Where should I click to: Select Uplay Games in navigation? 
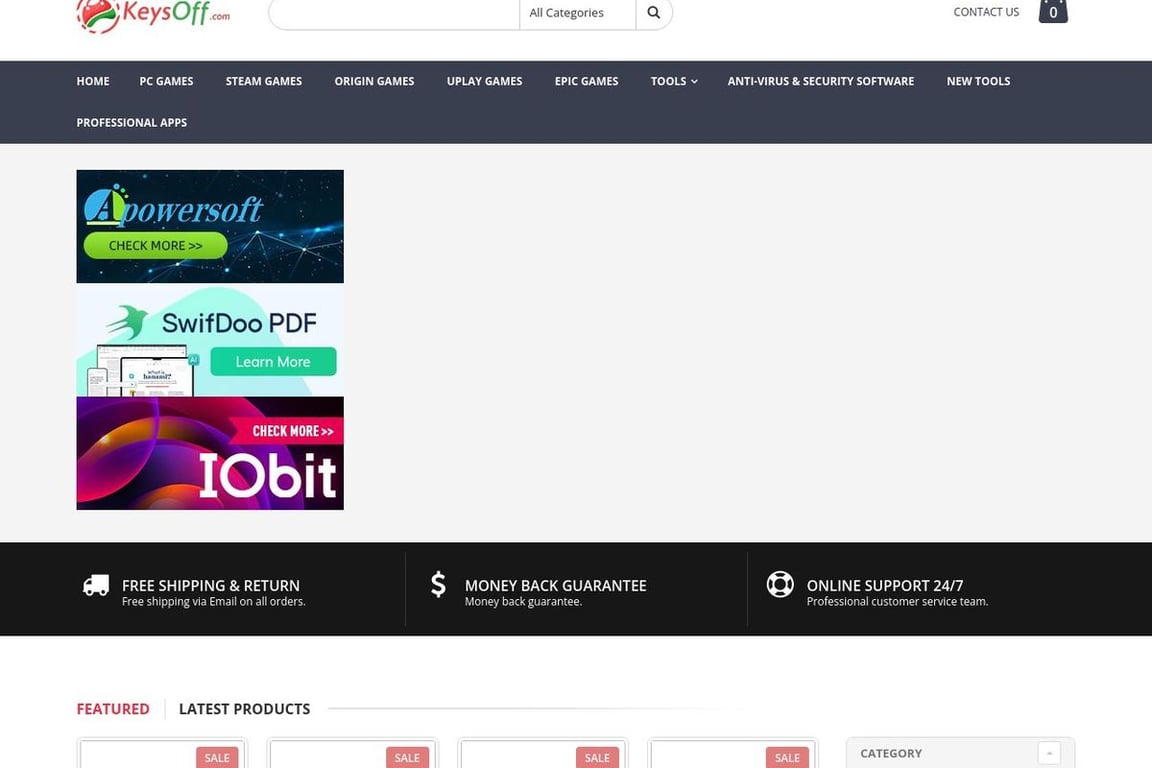click(x=484, y=81)
